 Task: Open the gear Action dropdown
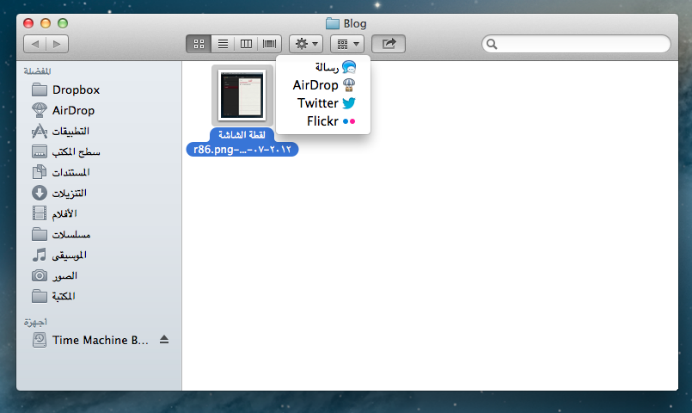pos(305,44)
